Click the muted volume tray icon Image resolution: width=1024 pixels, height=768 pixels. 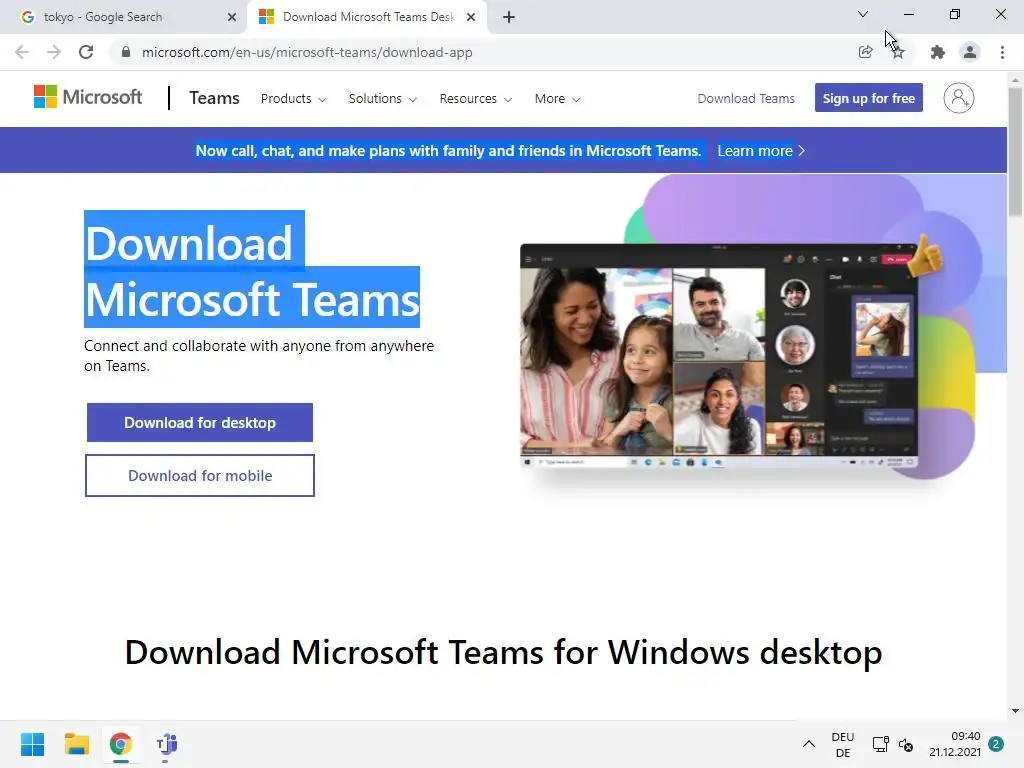[906, 744]
